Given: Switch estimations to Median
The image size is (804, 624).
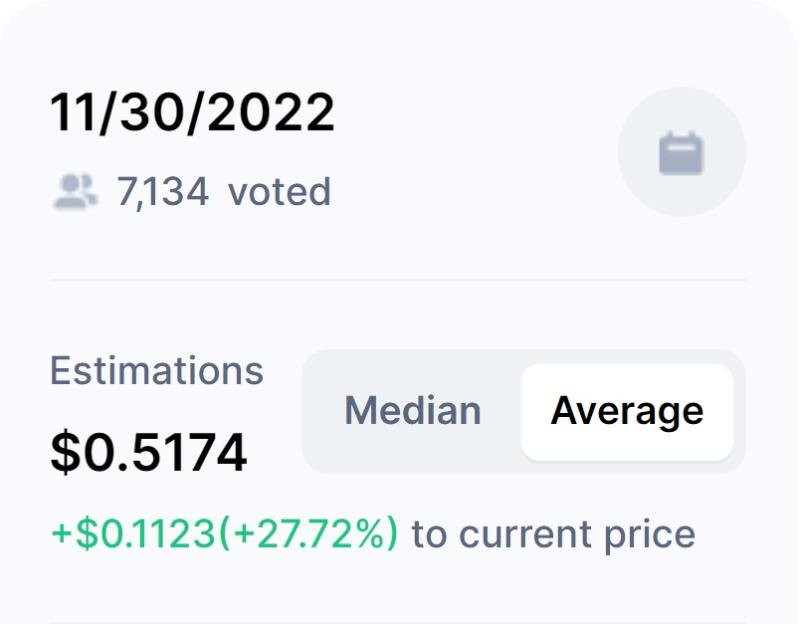Looking at the screenshot, I should click(412, 411).
